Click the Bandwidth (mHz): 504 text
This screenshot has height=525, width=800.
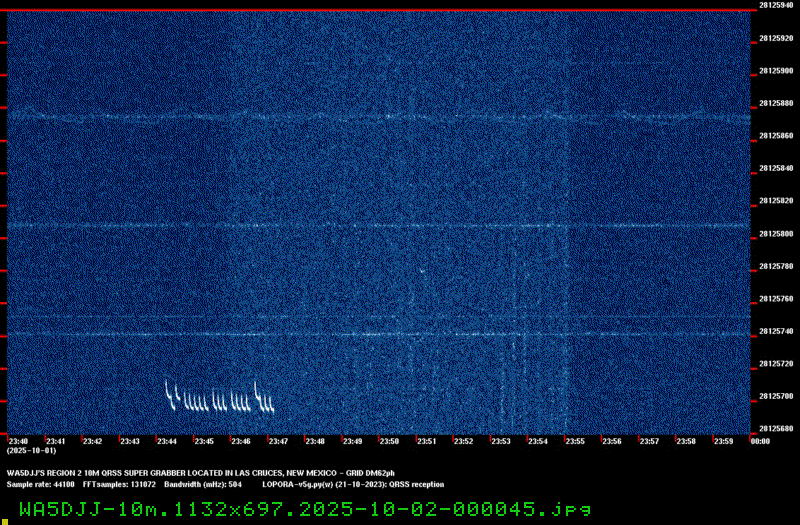click(x=203, y=485)
